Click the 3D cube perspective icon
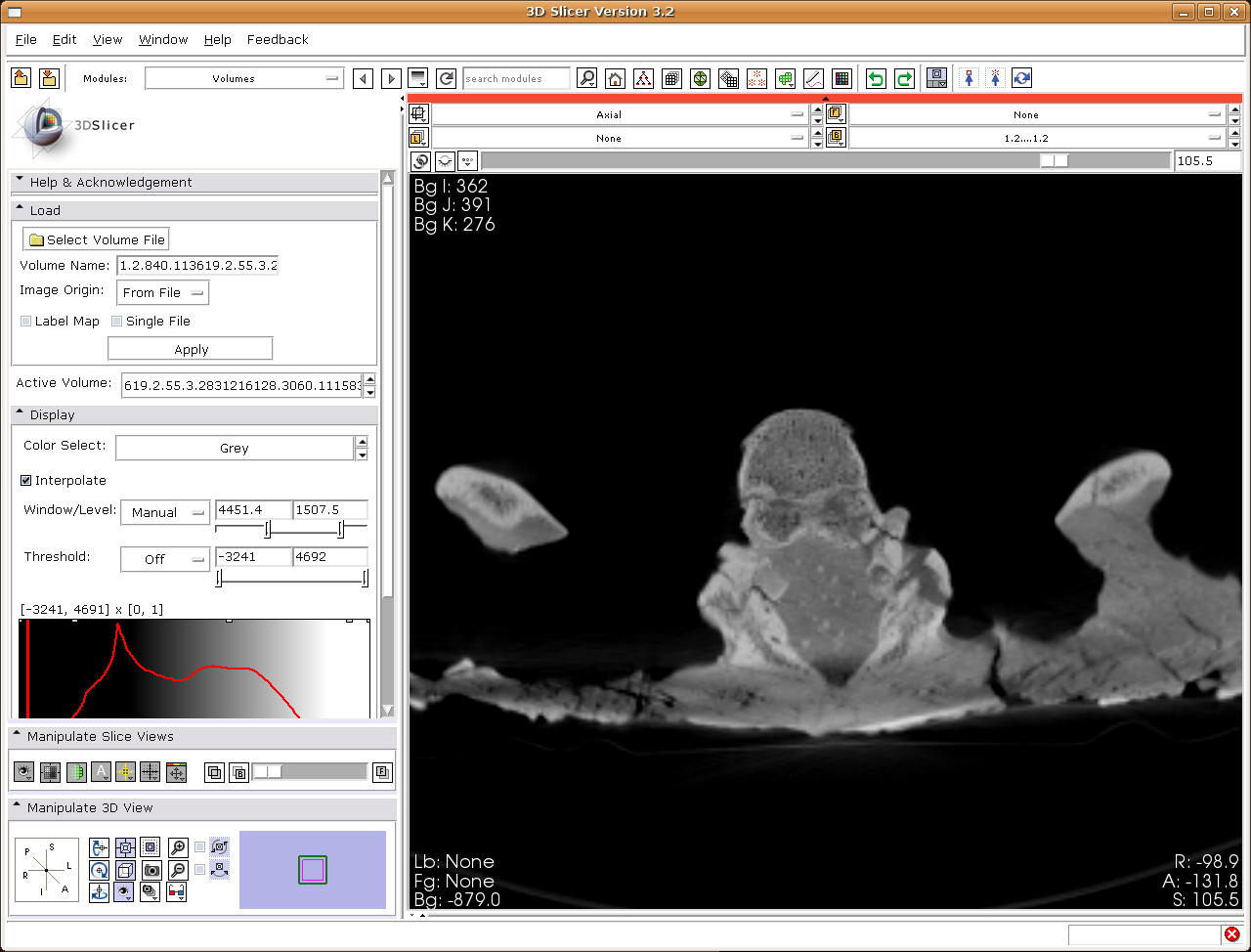 [125, 870]
